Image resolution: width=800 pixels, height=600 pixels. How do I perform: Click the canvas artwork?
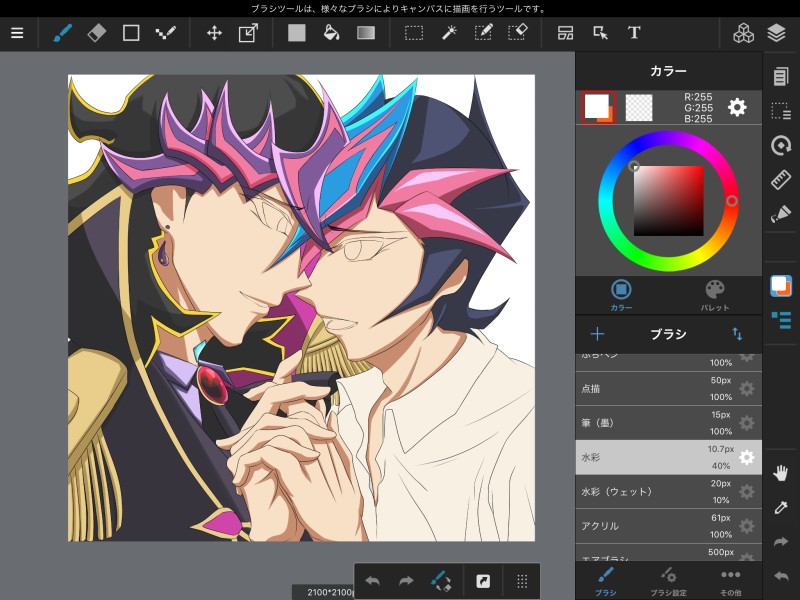[x=302, y=308]
